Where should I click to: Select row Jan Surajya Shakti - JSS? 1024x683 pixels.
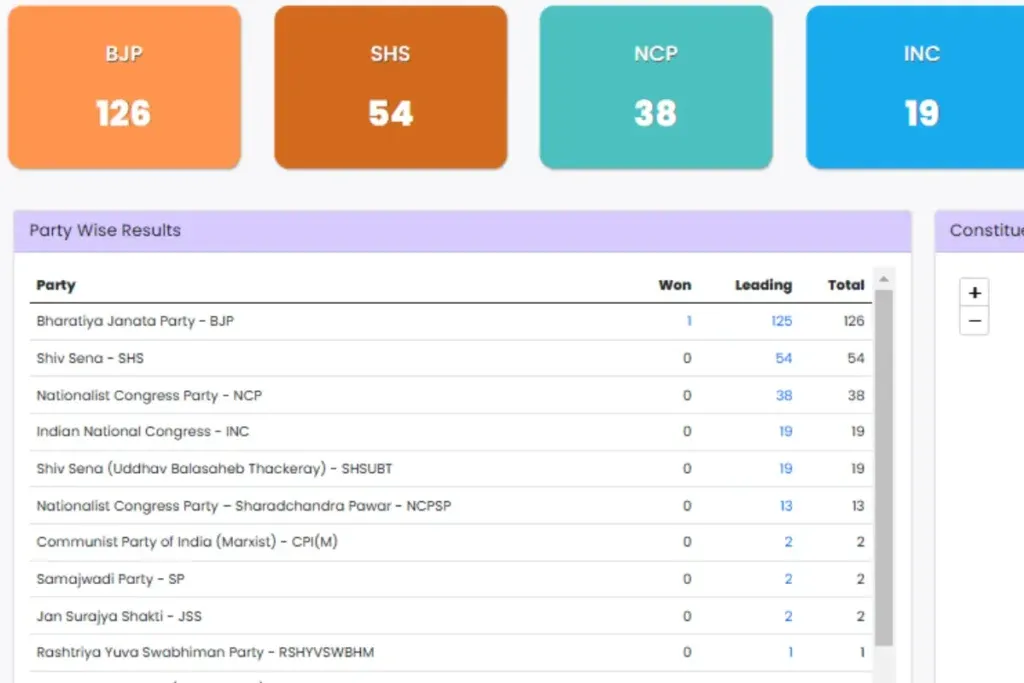tap(451, 616)
